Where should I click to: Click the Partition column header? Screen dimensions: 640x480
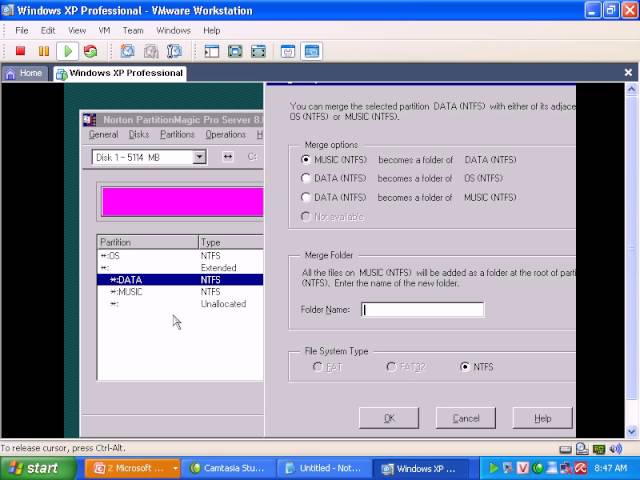(x=147, y=242)
